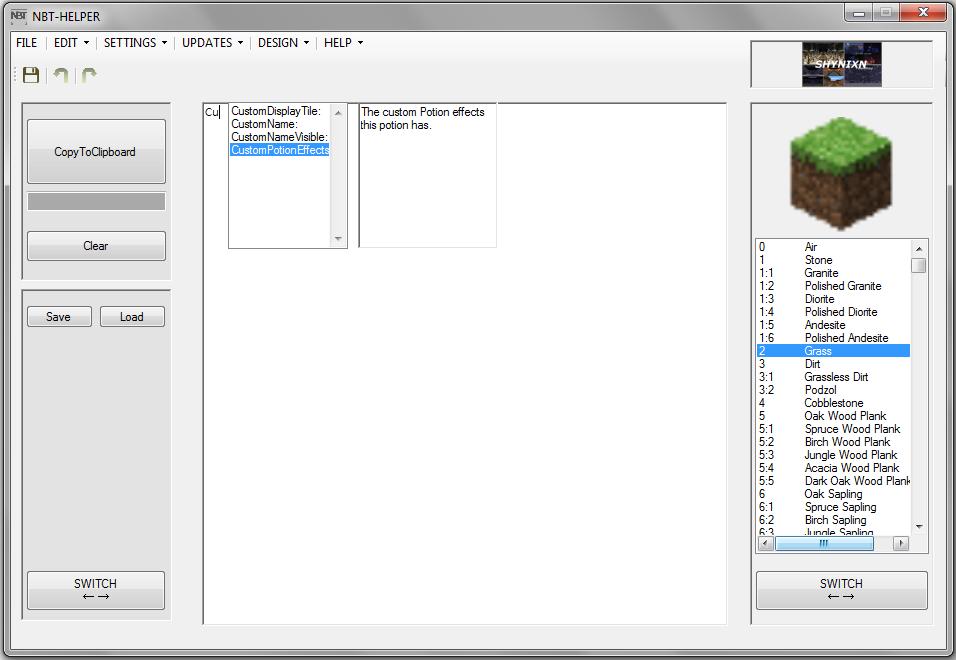
Task: Click the Load button
Action: 132,316
